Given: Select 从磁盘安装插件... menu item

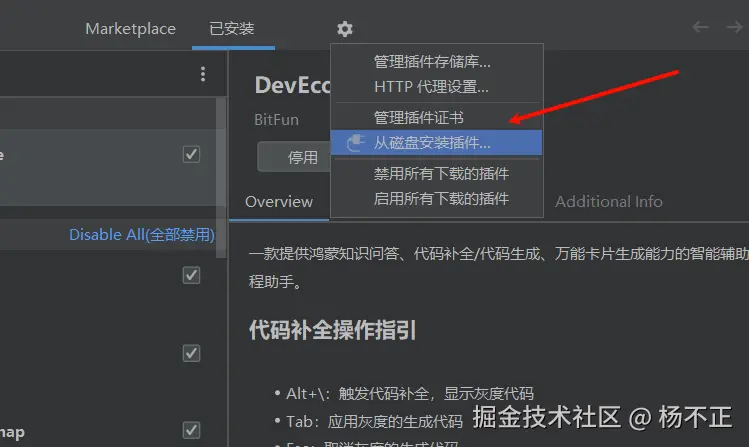Looking at the screenshot, I should tap(437, 142).
